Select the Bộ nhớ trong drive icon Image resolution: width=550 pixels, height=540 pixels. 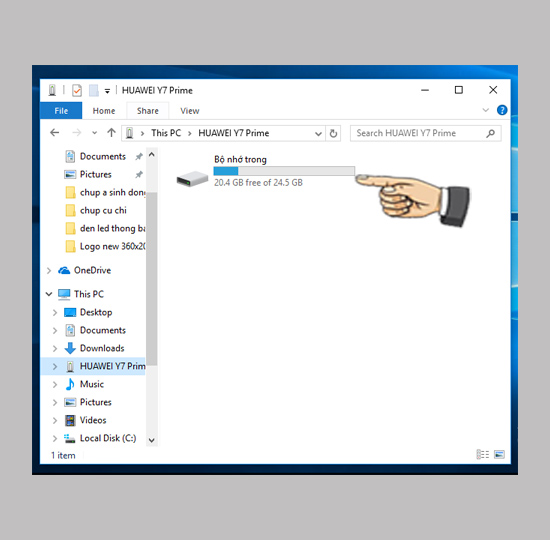click(x=192, y=178)
